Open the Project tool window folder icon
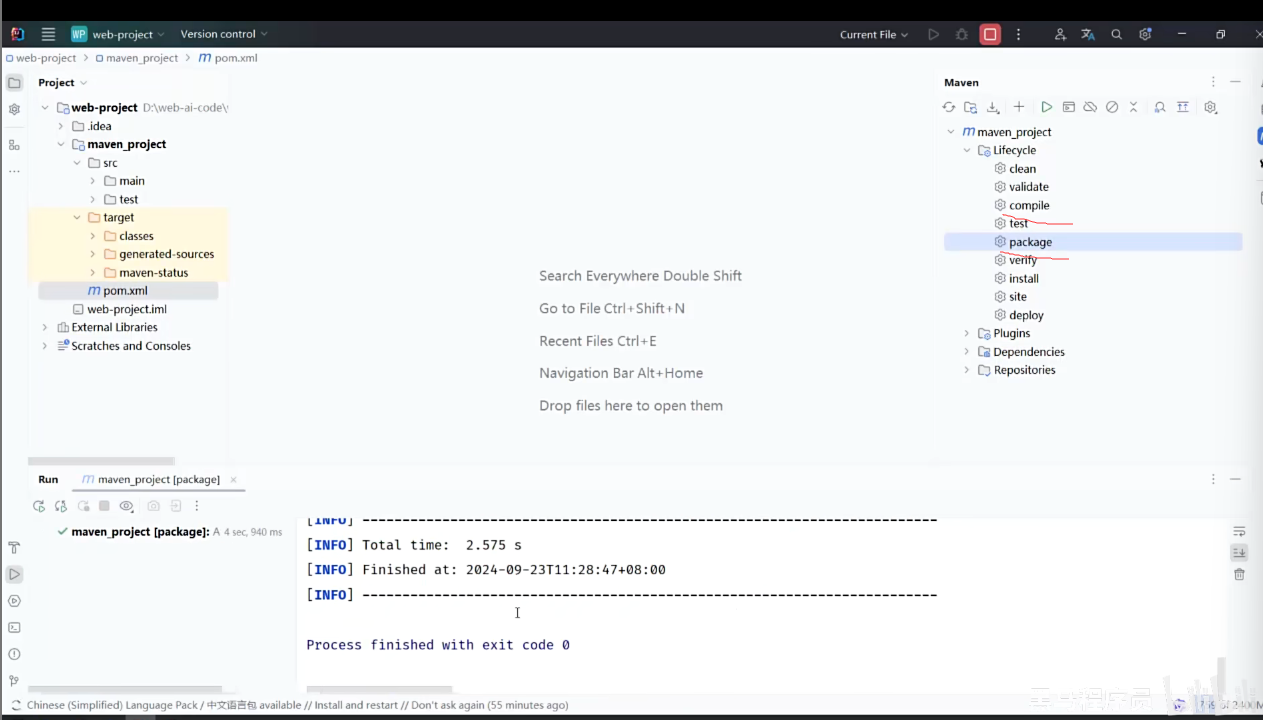1263x720 pixels. click(x=14, y=83)
